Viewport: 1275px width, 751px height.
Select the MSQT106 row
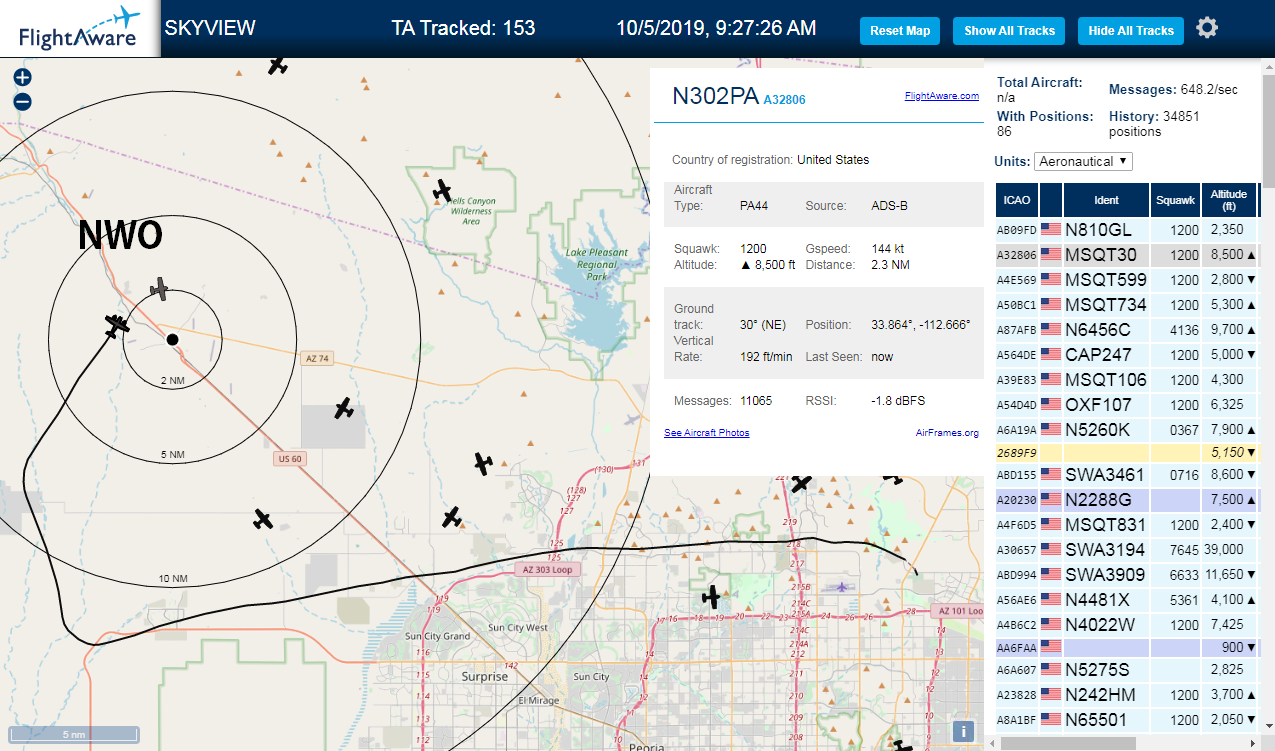[x=1126, y=380]
